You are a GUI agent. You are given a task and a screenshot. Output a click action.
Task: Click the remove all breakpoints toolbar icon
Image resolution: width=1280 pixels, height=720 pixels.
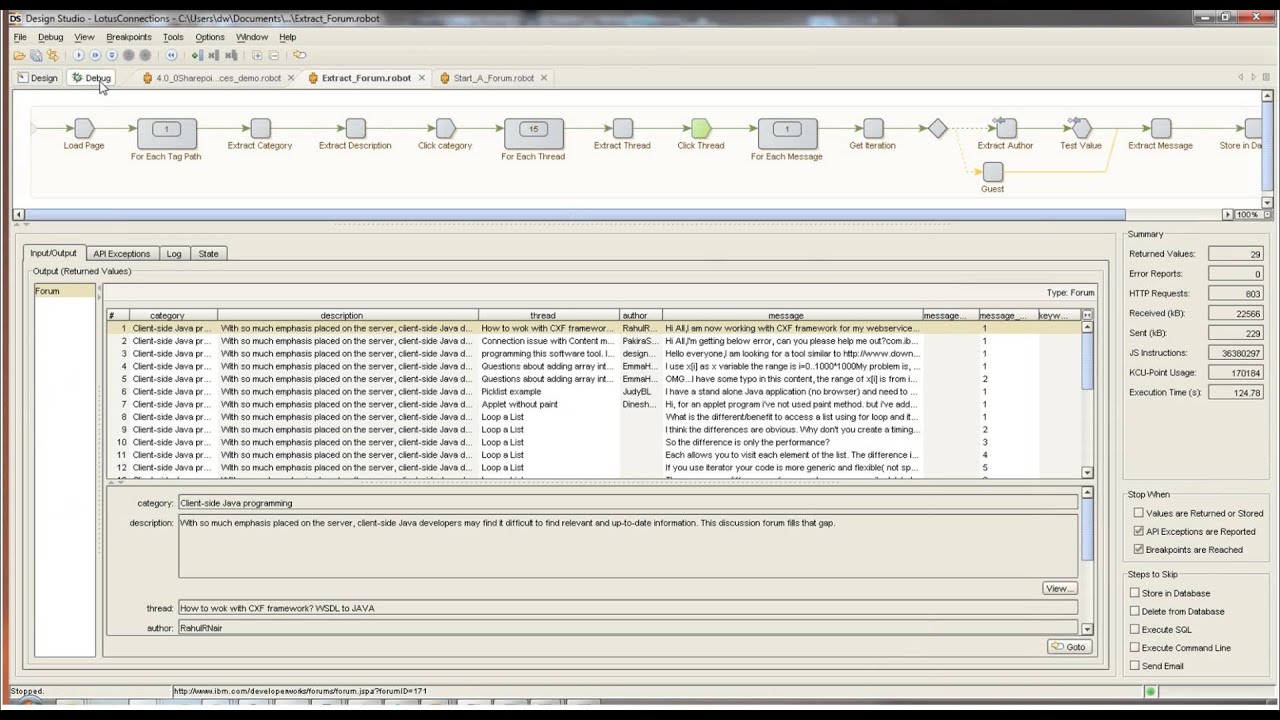click(231, 55)
